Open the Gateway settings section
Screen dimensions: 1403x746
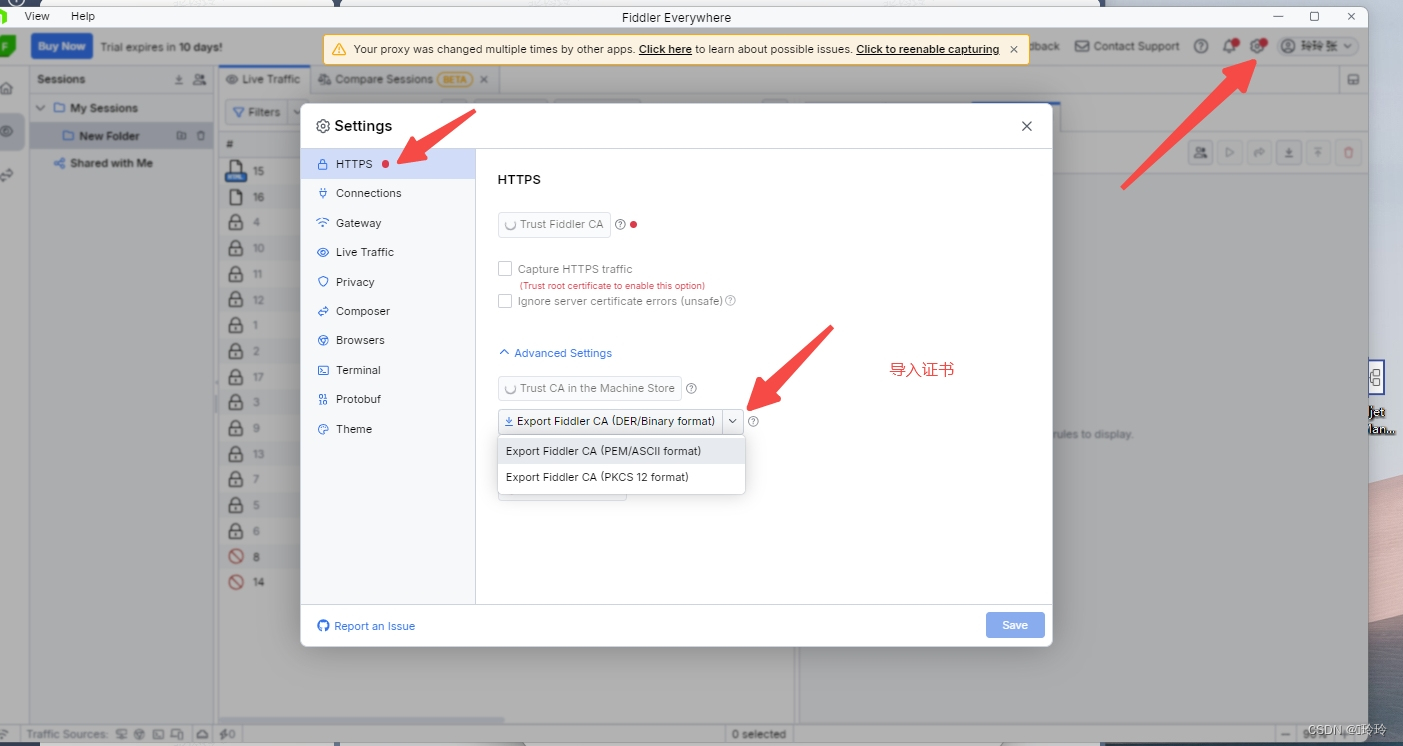(x=387, y=223)
